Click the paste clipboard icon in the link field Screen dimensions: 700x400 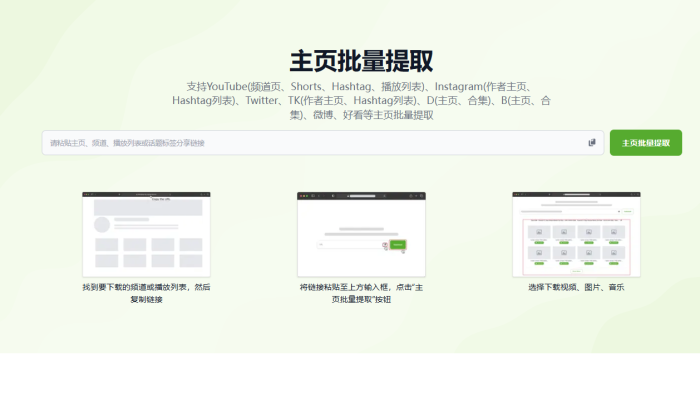(592, 143)
